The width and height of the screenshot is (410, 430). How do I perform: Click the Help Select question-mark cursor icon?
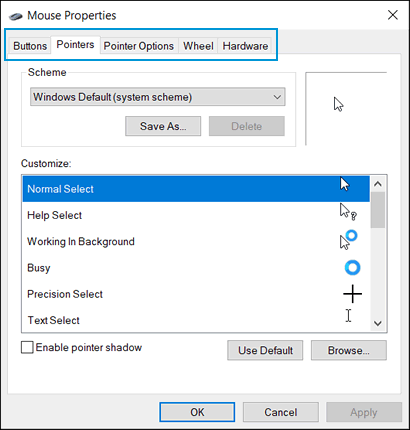tap(348, 212)
